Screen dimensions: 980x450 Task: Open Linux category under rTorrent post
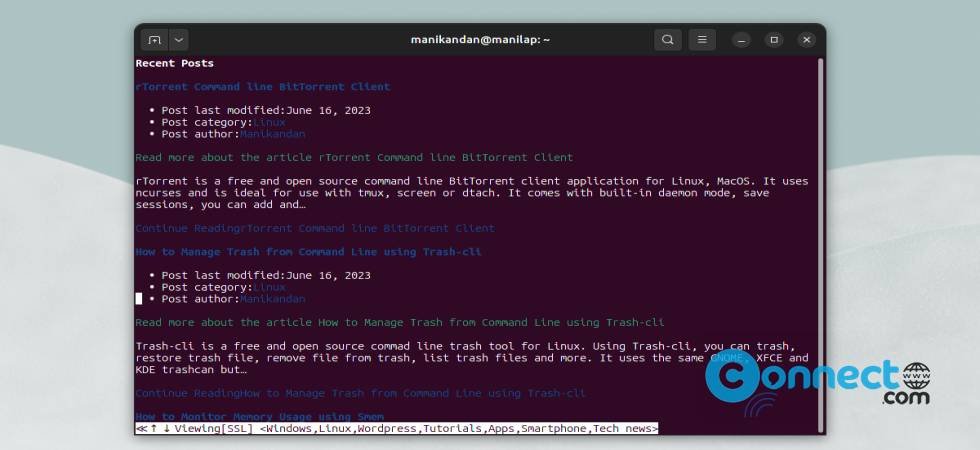(x=269, y=122)
